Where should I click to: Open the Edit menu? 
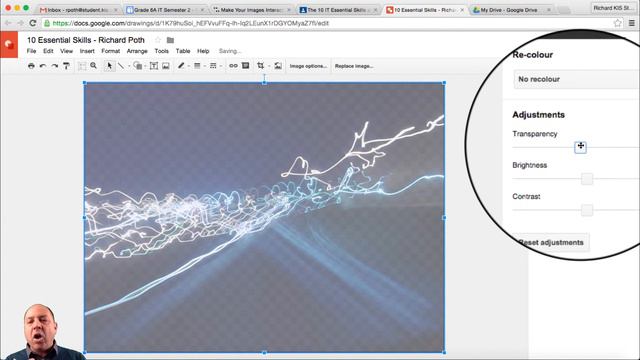pos(48,51)
